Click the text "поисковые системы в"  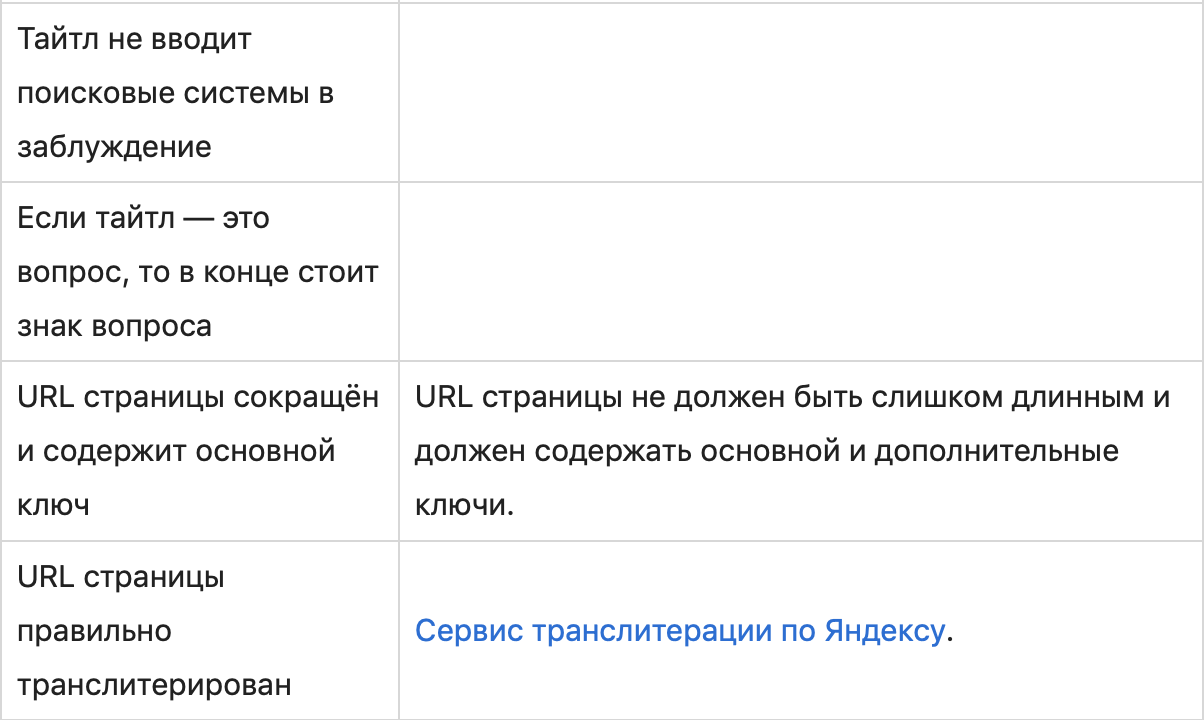[x=176, y=94]
